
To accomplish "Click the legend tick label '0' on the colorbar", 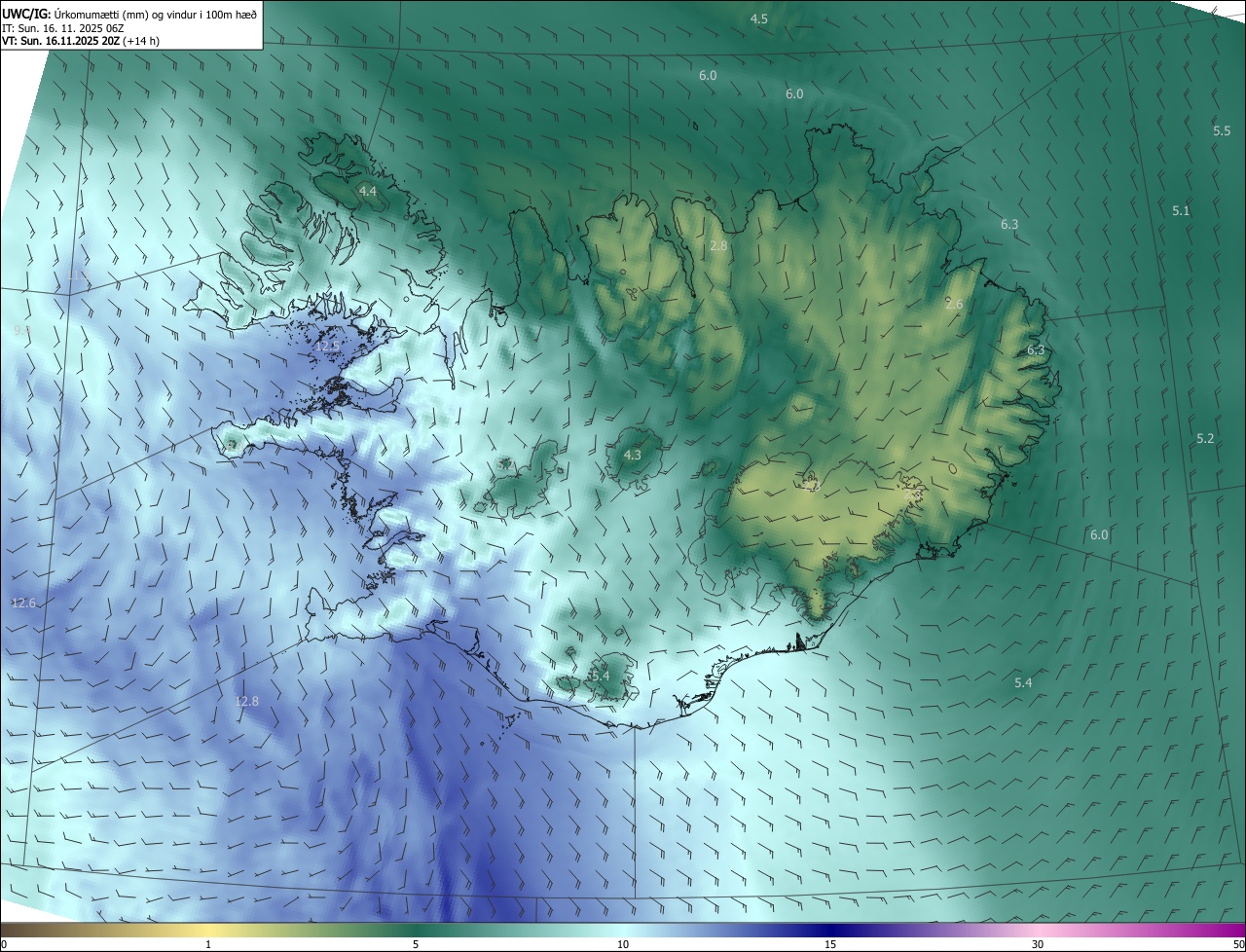I will [x=4, y=944].
